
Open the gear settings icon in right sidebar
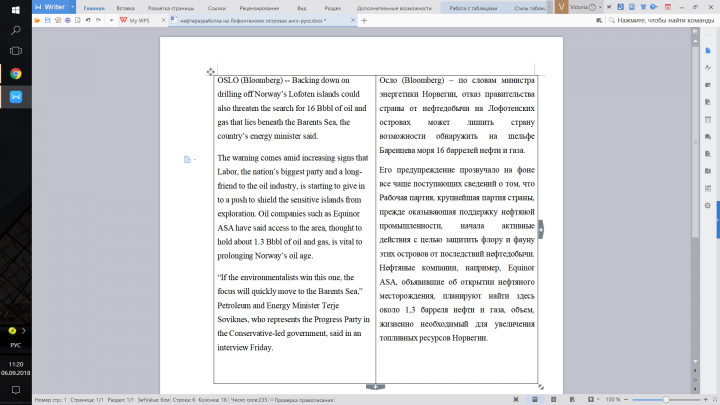(708, 206)
